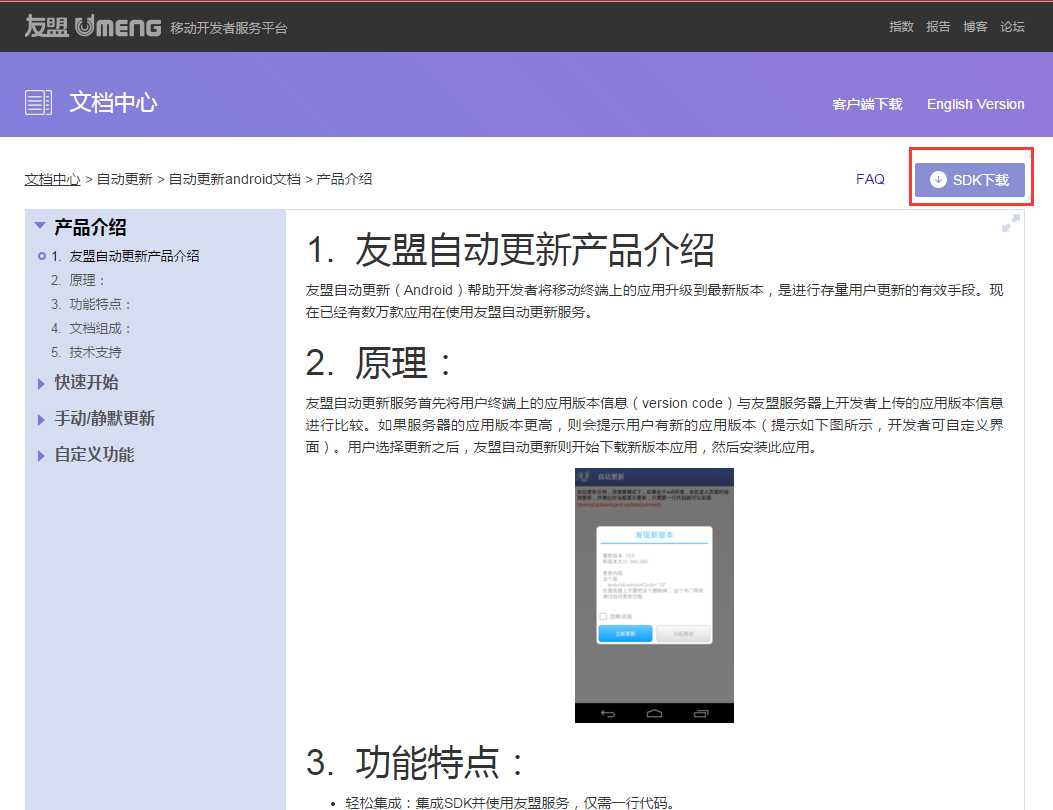Click the 文档中心 page title
This screenshot has width=1053, height=810.
pyautogui.click(x=113, y=103)
